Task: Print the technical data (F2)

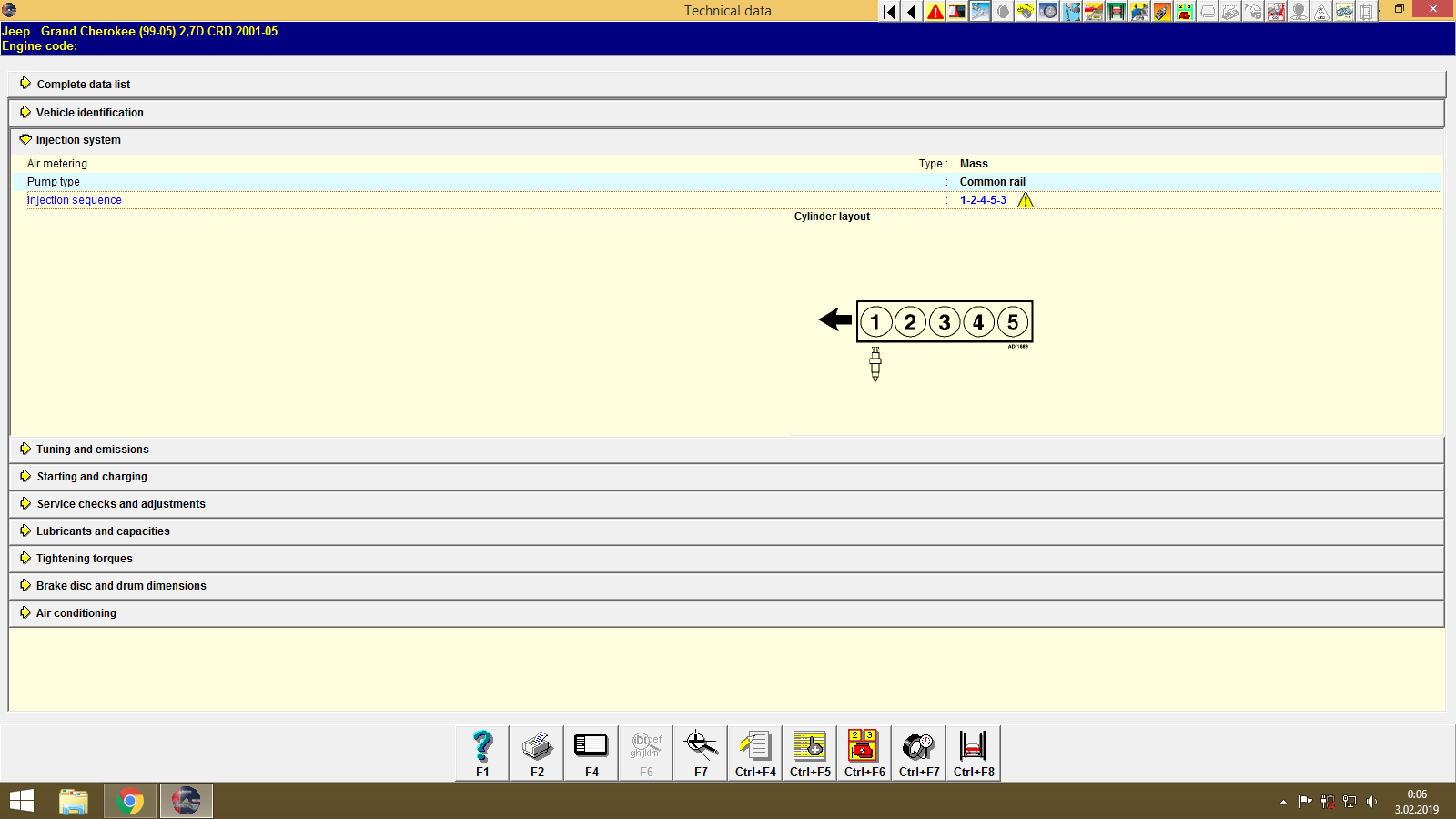Action: click(x=536, y=753)
